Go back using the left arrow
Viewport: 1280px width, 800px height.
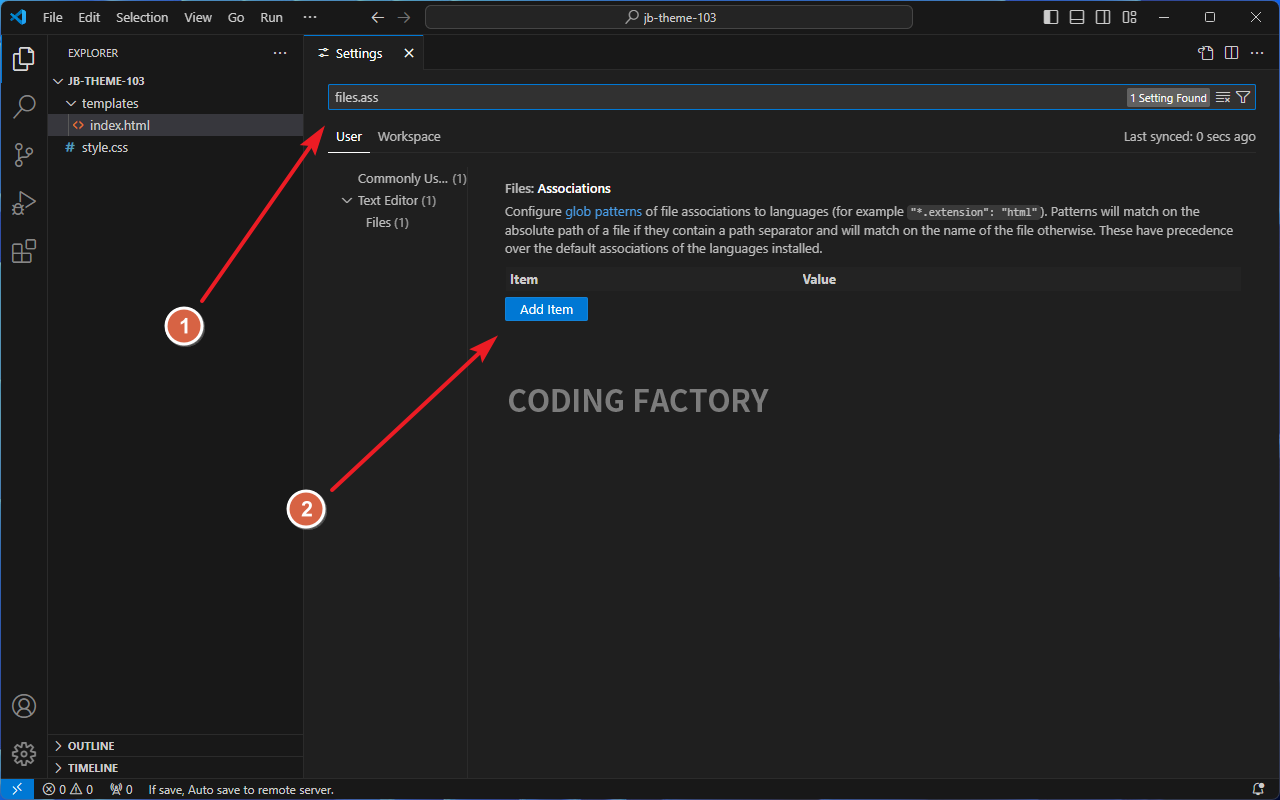click(x=377, y=17)
